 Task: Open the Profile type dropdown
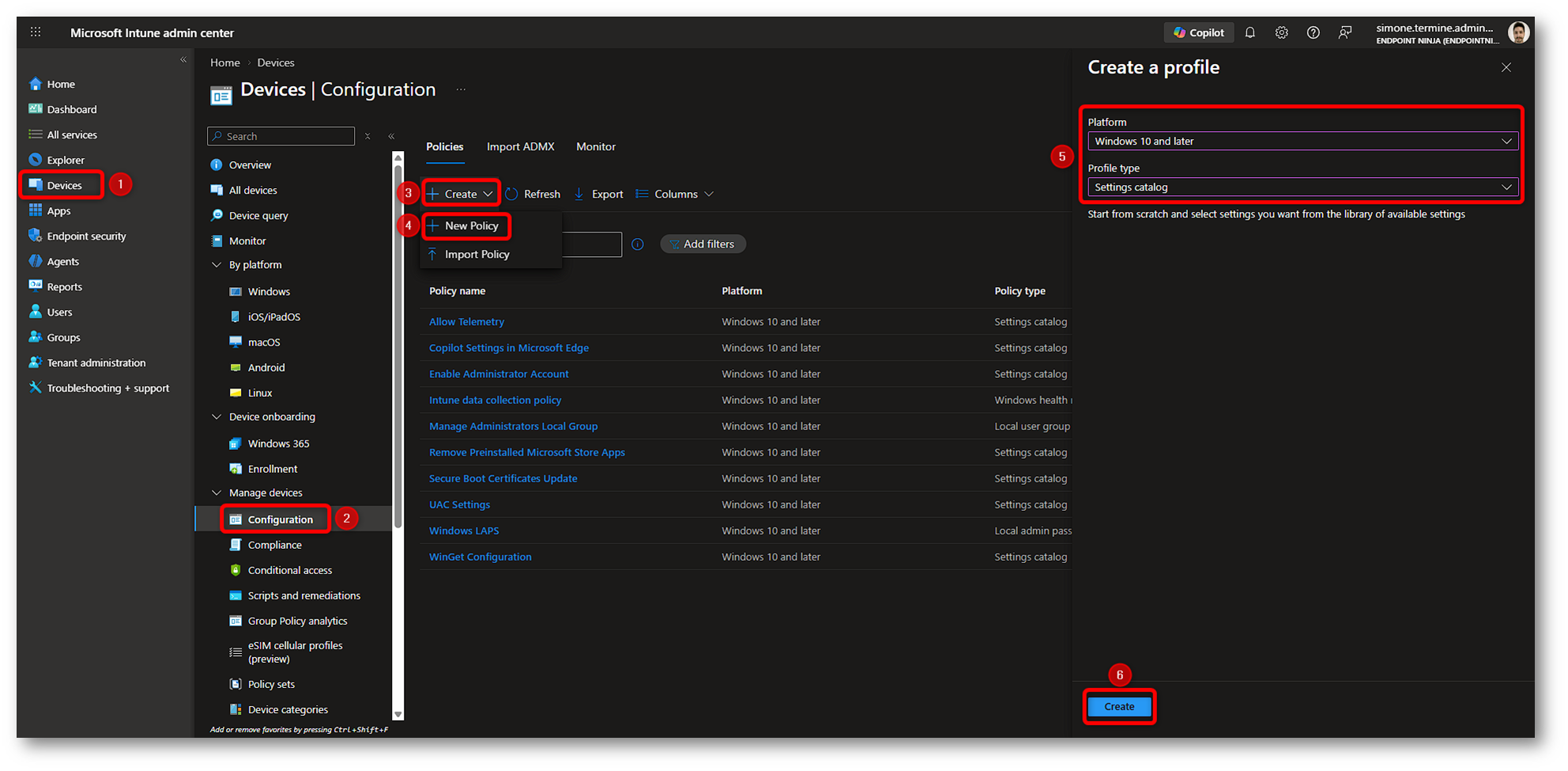click(x=1302, y=187)
